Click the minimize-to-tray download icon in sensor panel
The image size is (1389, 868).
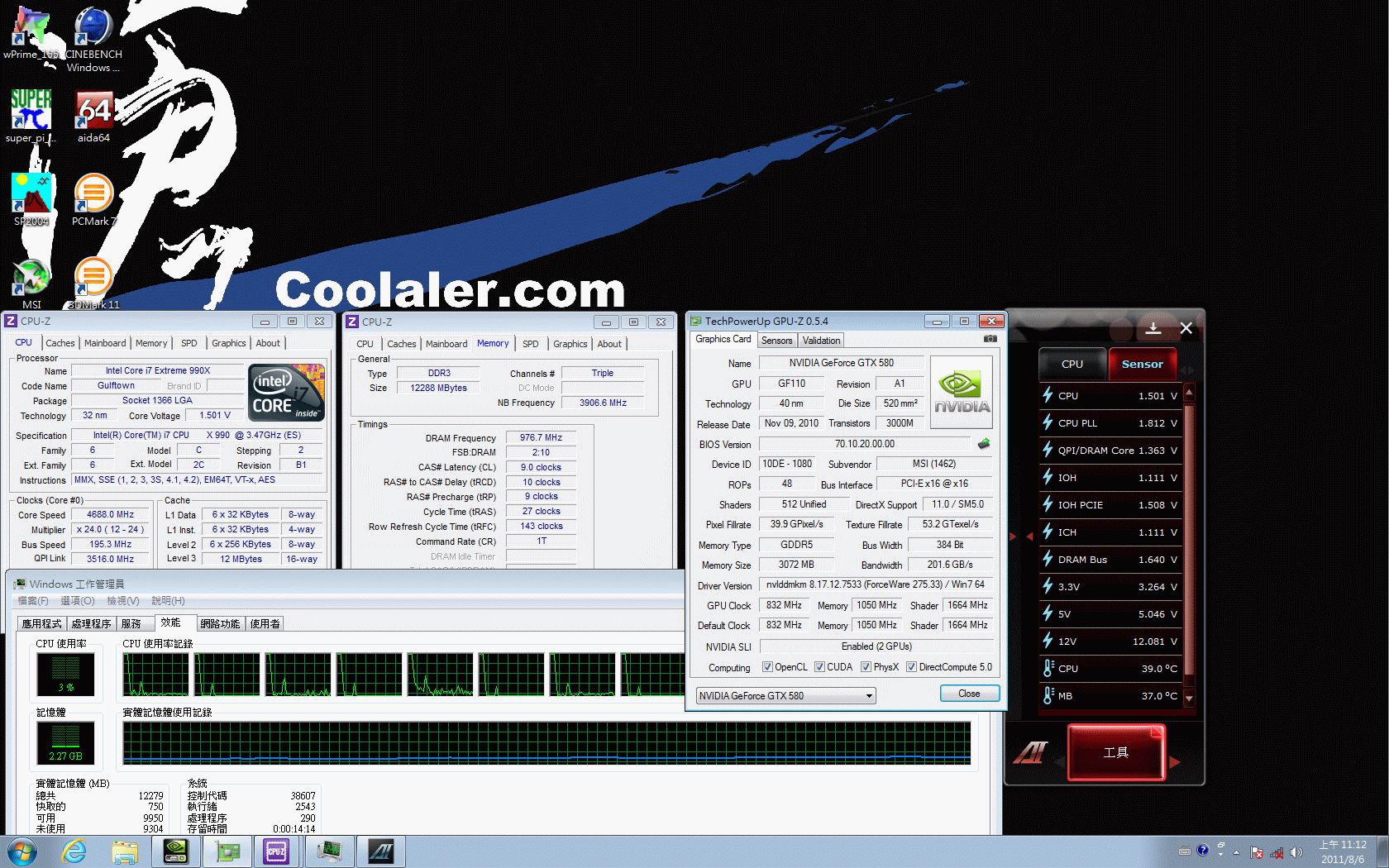(x=1153, y=328)
